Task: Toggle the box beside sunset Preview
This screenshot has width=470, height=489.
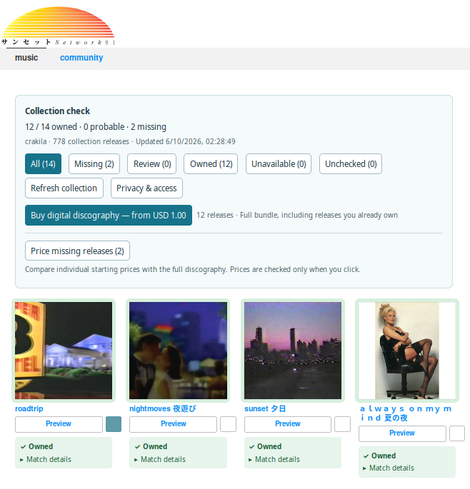Action: point(343,424)
